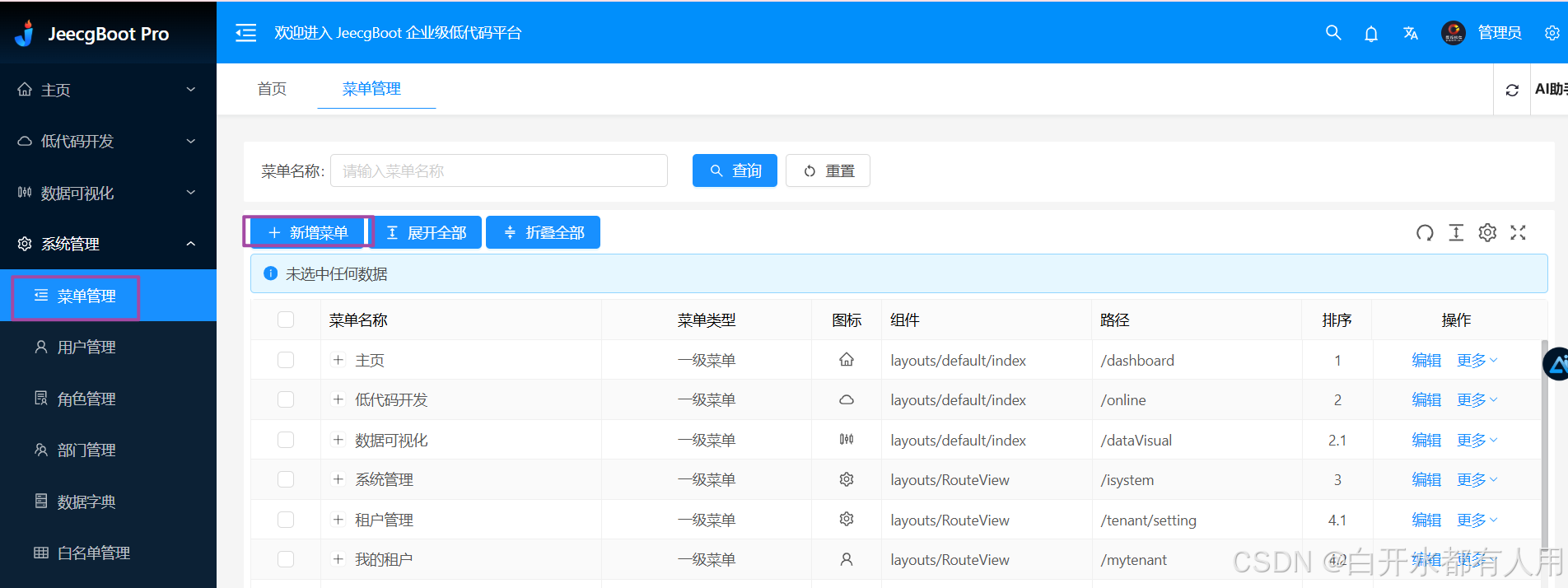Open 更多 dropdown for 租户管理 row
Image resolution: width=1568 pixels, height=588 pixels.
1477,520
